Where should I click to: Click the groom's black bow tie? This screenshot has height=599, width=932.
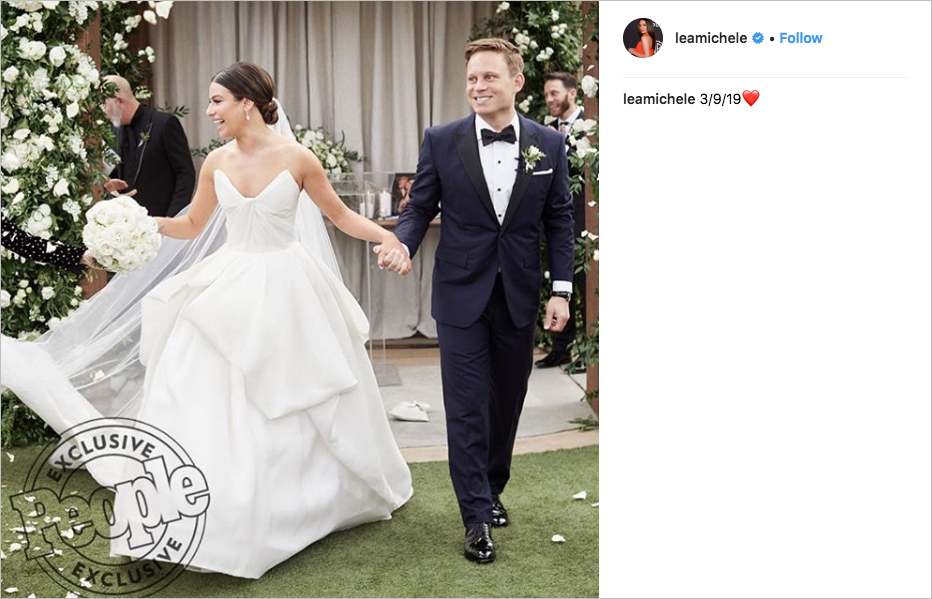(498, 135)
